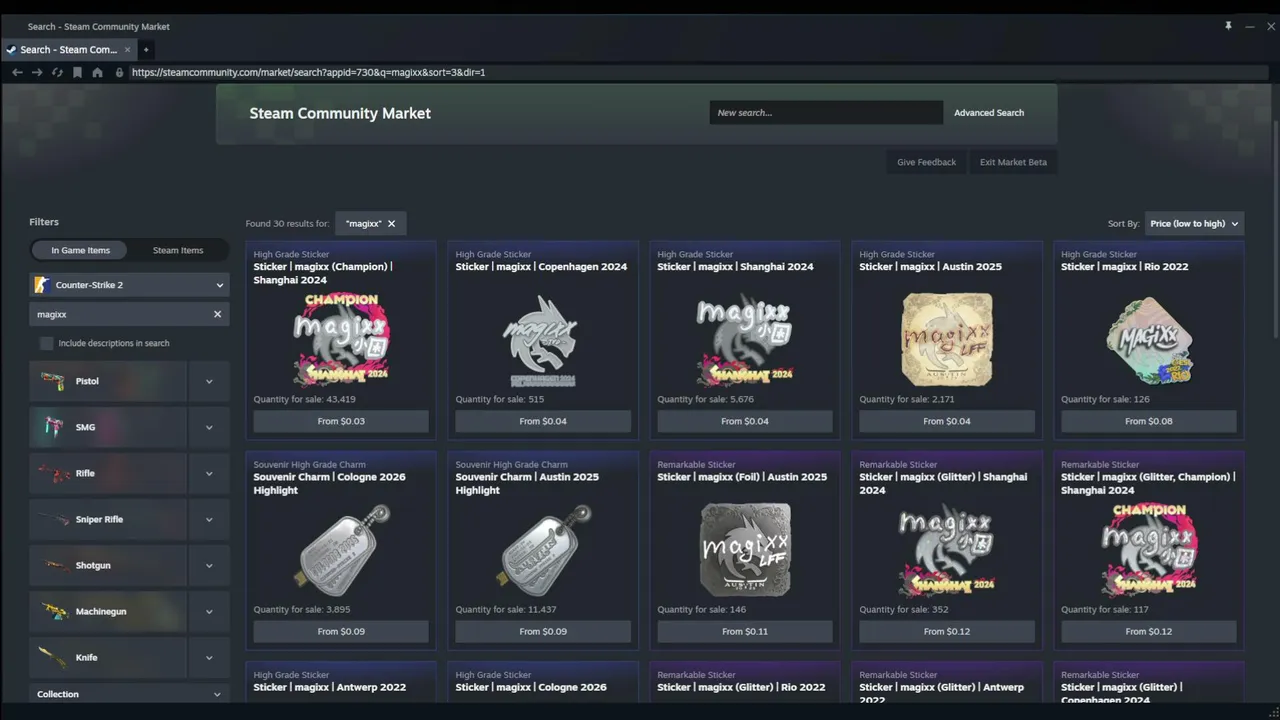Viewport: 1280px width, 720px height.
Task: Click From $0.08 price button
Action: coord(1149,421)
